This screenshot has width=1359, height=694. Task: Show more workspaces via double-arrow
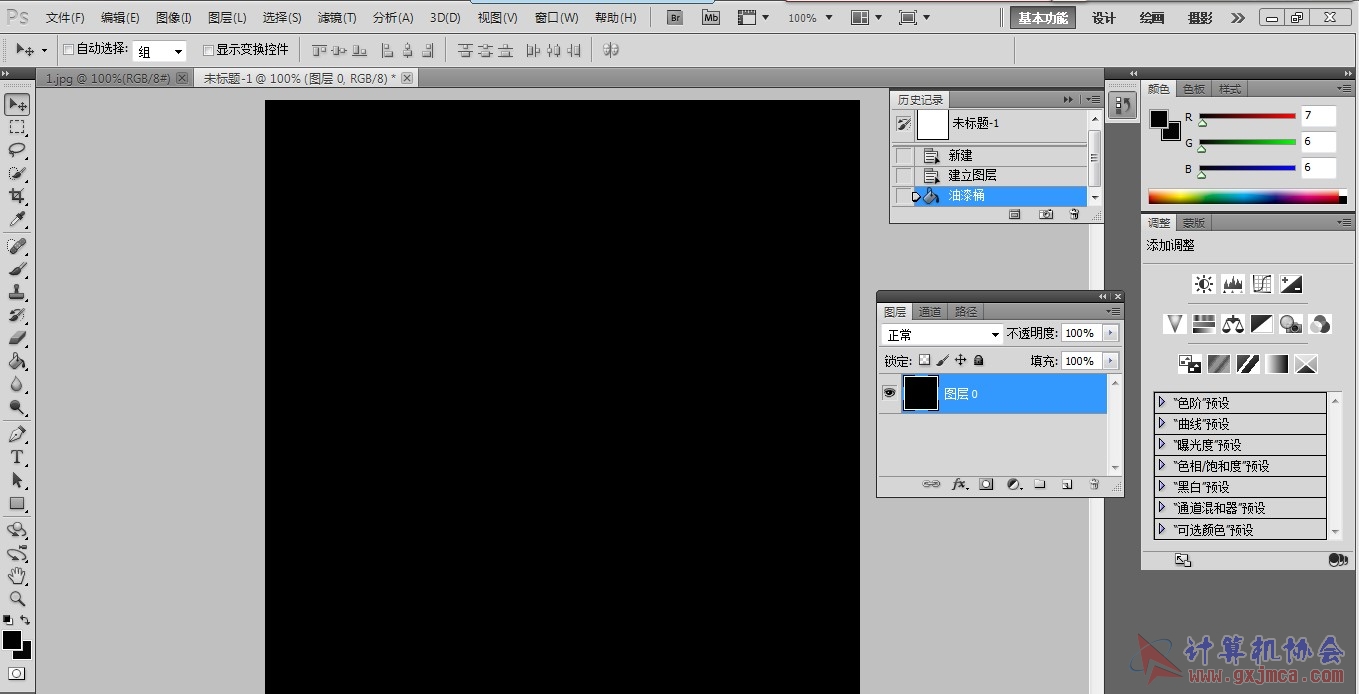point(1238,18)
